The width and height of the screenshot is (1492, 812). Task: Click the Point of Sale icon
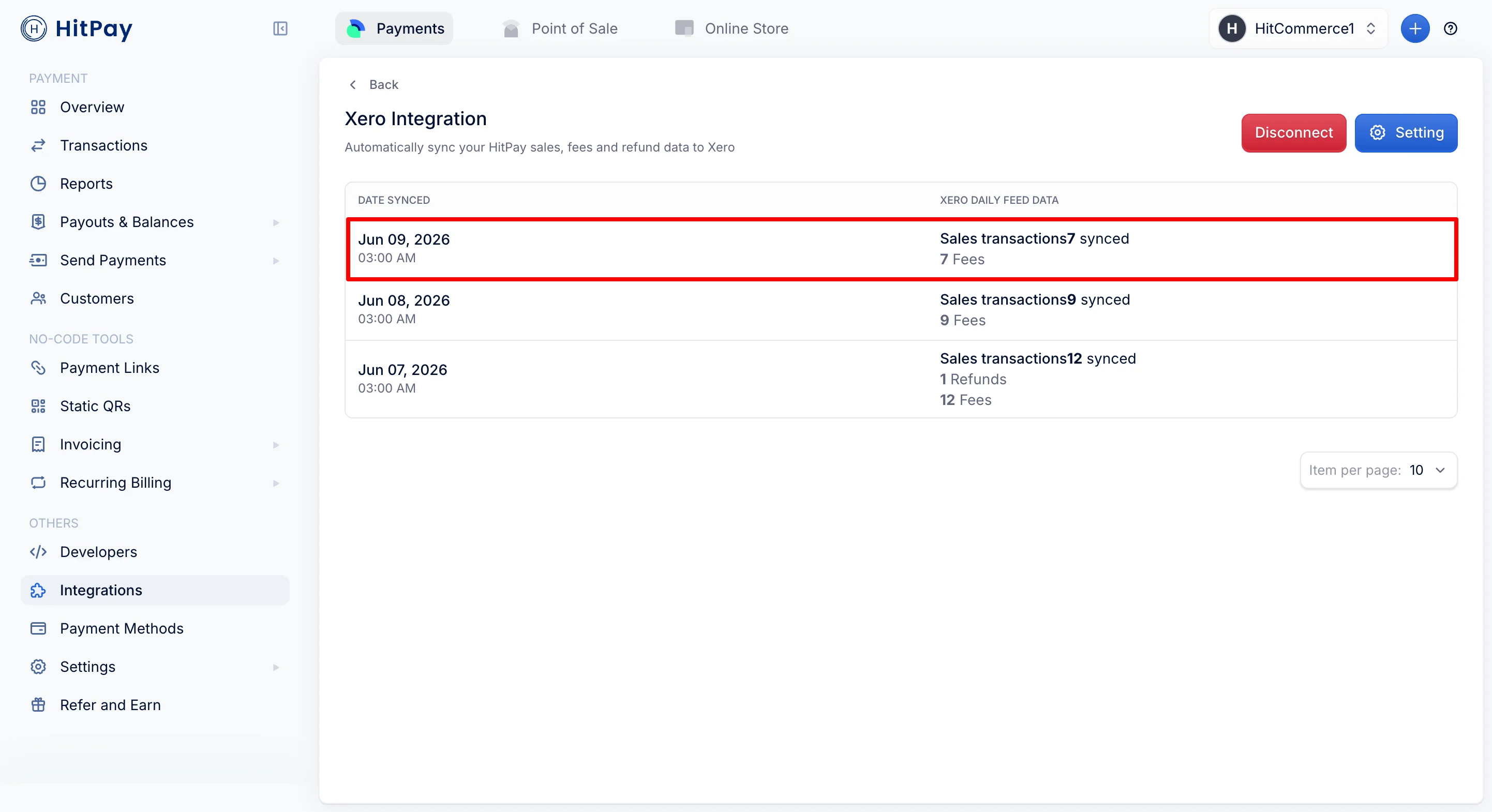click(511, 28)
